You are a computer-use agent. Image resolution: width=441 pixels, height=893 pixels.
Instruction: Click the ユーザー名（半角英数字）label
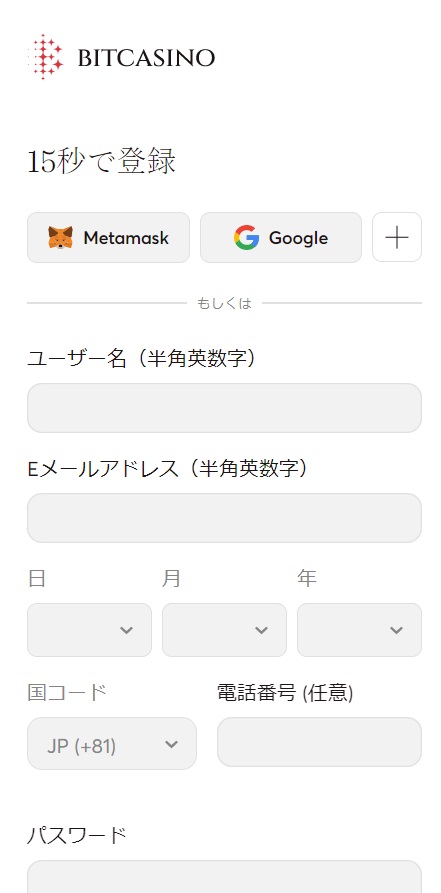141,359
